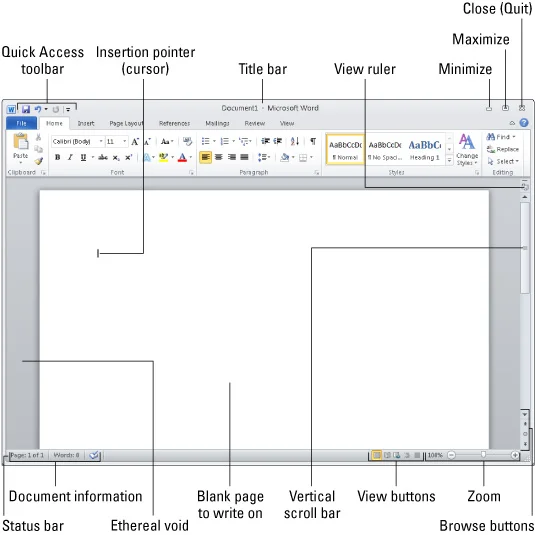Click the Sort A-Z icon
The width and height of the screenshot is (535, 535).
tap(295, 141)
